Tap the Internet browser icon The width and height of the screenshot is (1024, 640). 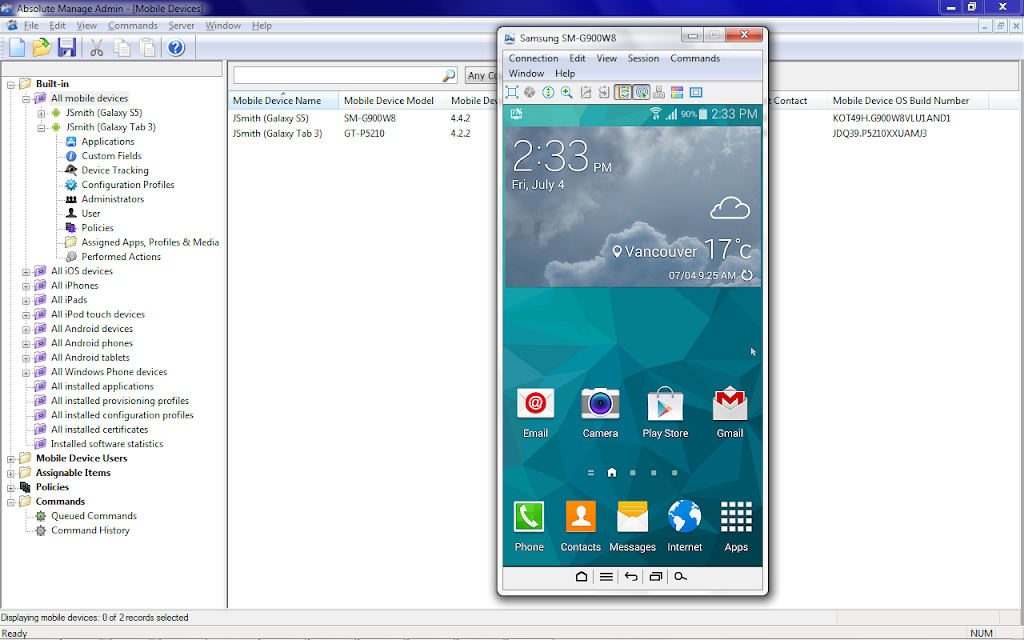click(x=684, y=526)
